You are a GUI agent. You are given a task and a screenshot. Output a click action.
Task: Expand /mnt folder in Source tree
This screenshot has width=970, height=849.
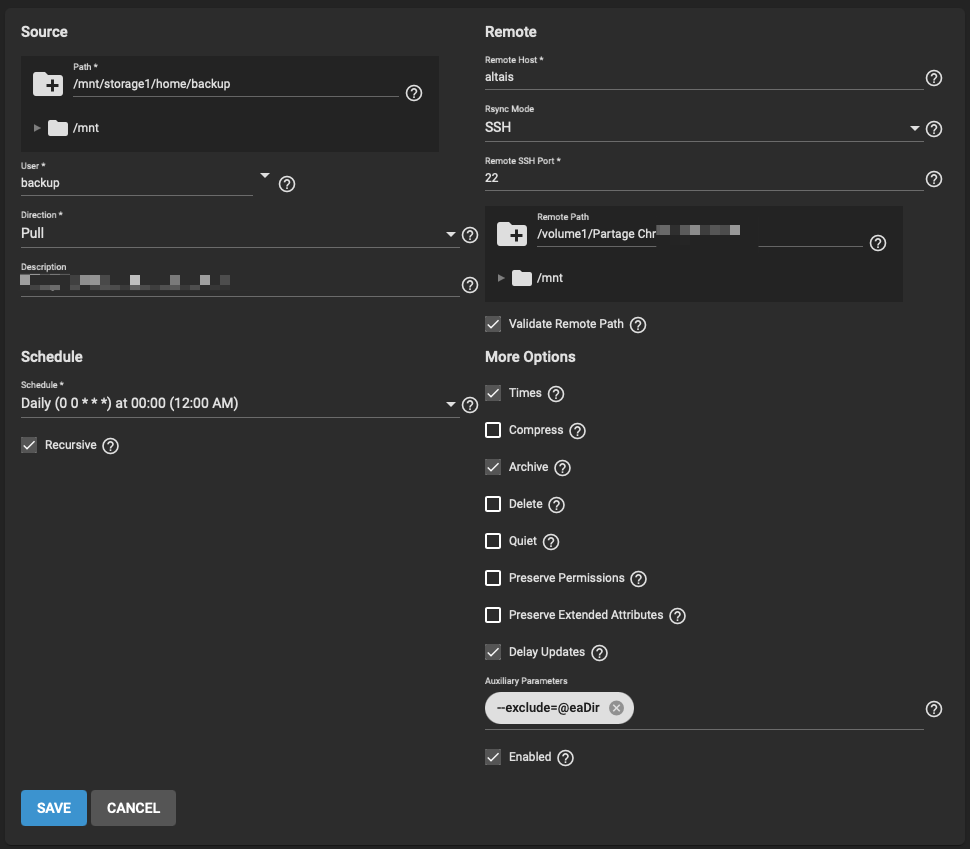tap(37, 128)
